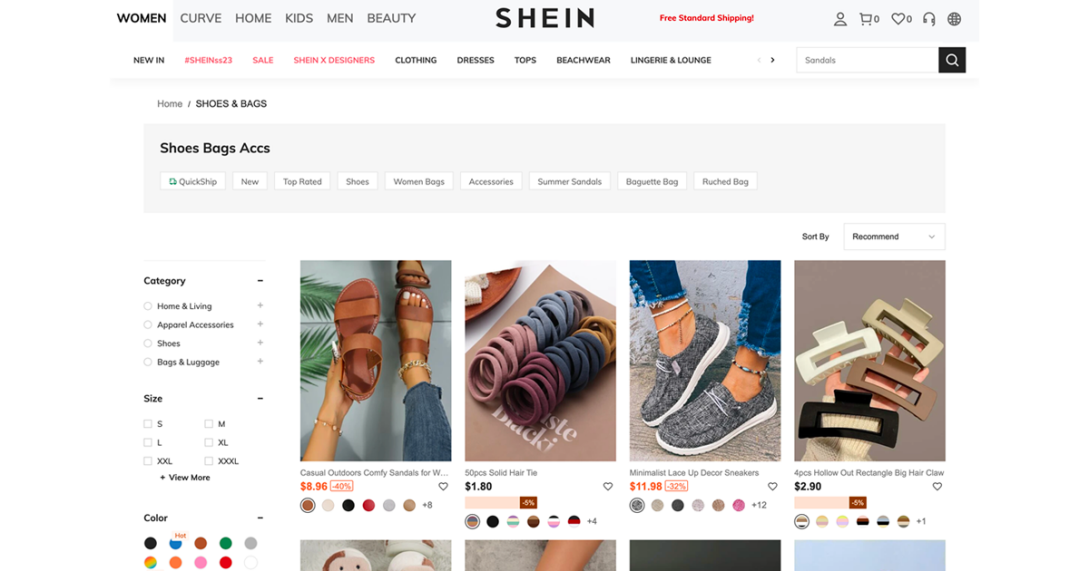Favorite the 50pcs Solid Hair Tie

click(608, 487)
